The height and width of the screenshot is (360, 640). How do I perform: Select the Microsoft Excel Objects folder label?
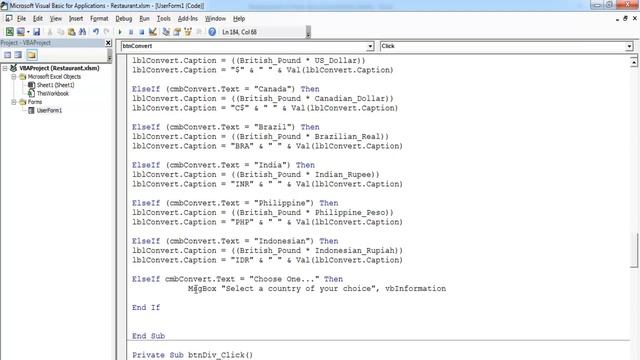[54, 77]
